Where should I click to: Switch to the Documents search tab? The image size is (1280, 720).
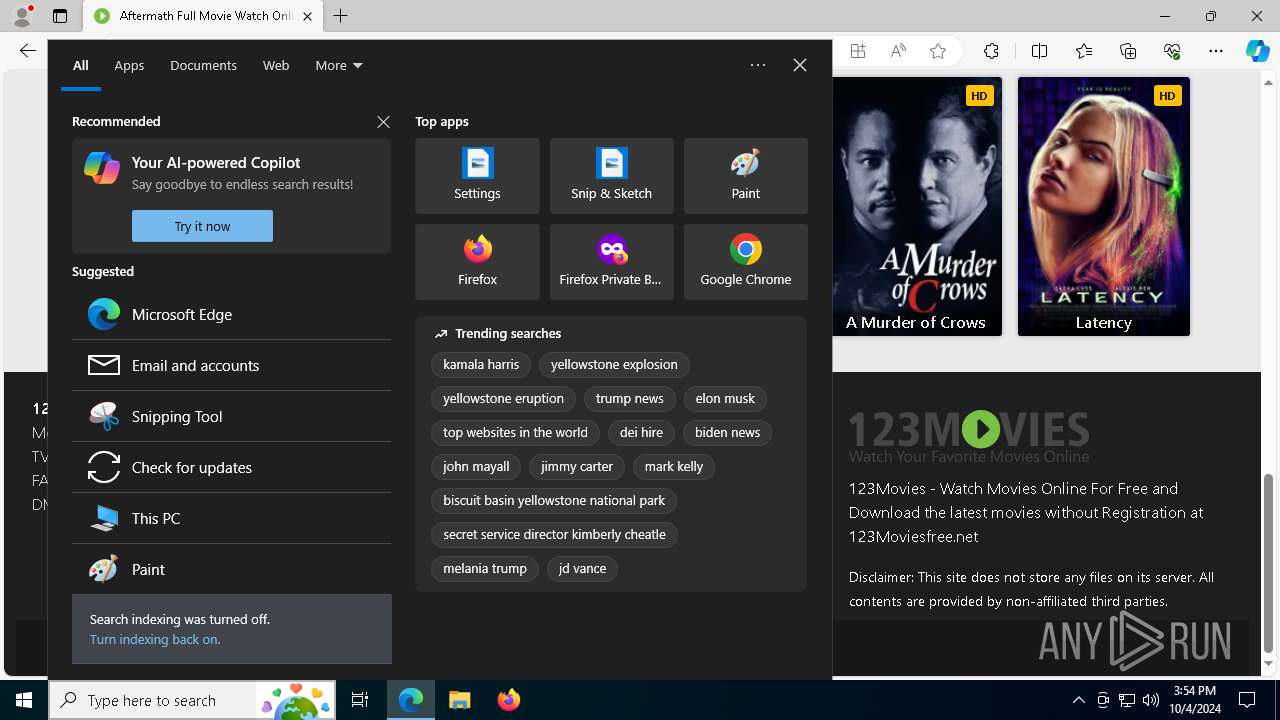[203, 65]
